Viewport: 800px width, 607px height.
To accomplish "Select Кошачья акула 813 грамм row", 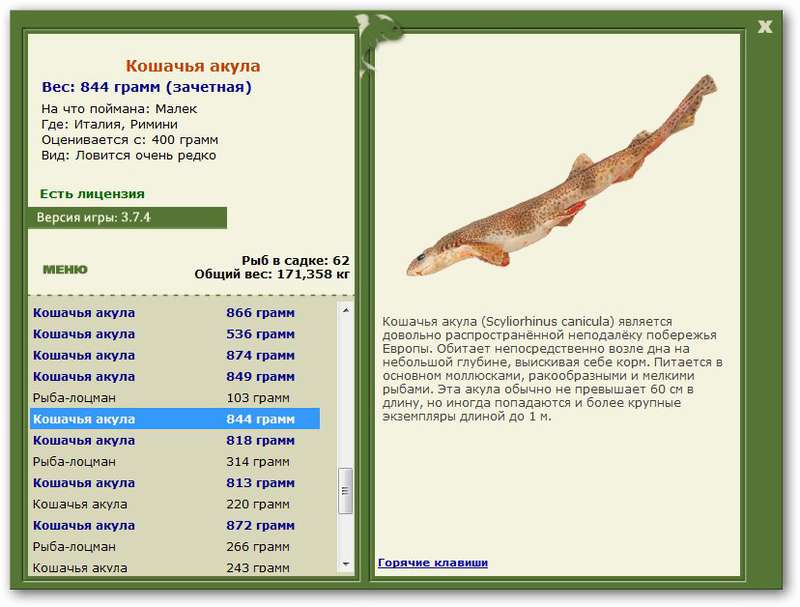I will [175, 483].
